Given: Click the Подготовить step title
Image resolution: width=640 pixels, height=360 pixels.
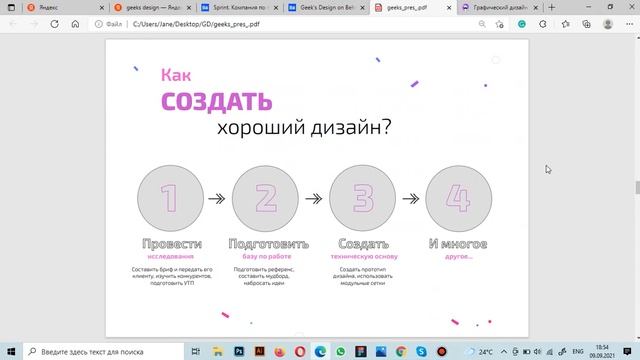Looking at the screenshot, I should coord(269,244).
